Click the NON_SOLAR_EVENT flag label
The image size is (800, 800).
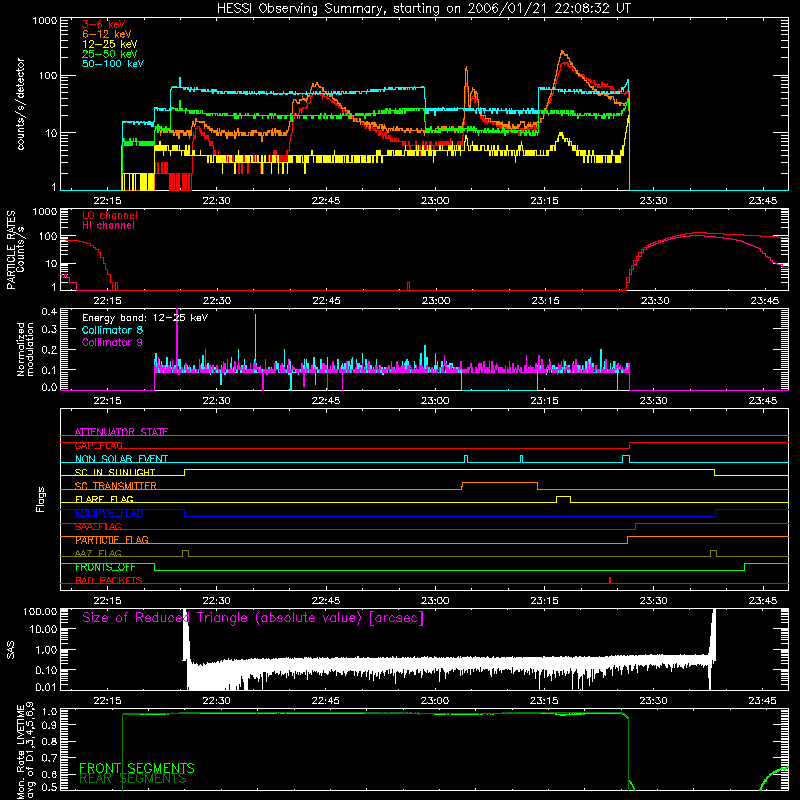pyautogui.click(x=121, y=459)
